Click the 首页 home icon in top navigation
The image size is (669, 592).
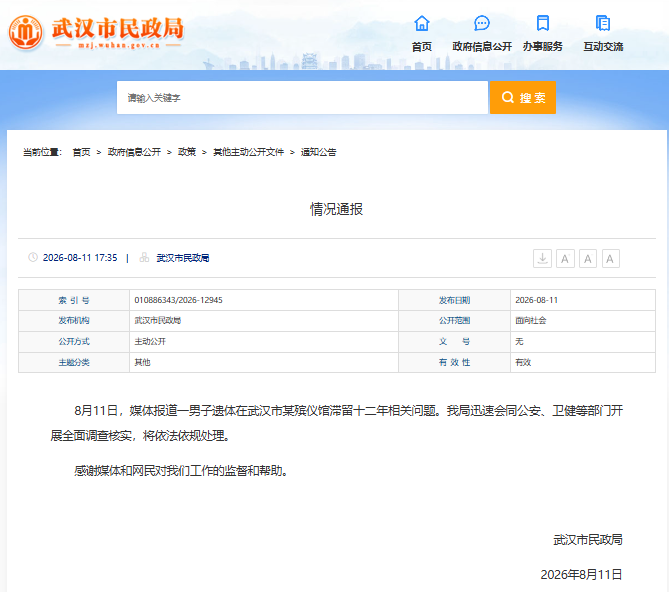coord(422,23)
